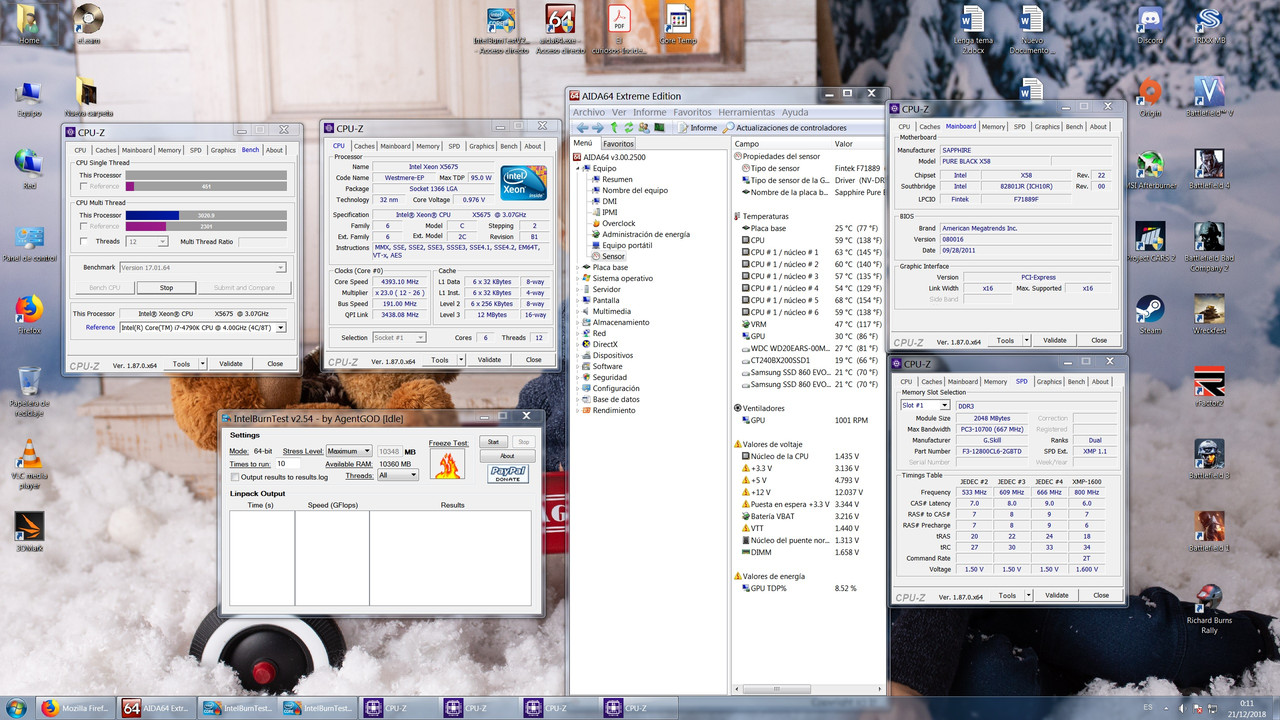
Task: Switch to Favoritos tab in AIDA64 panel
Action: [618, 144]
